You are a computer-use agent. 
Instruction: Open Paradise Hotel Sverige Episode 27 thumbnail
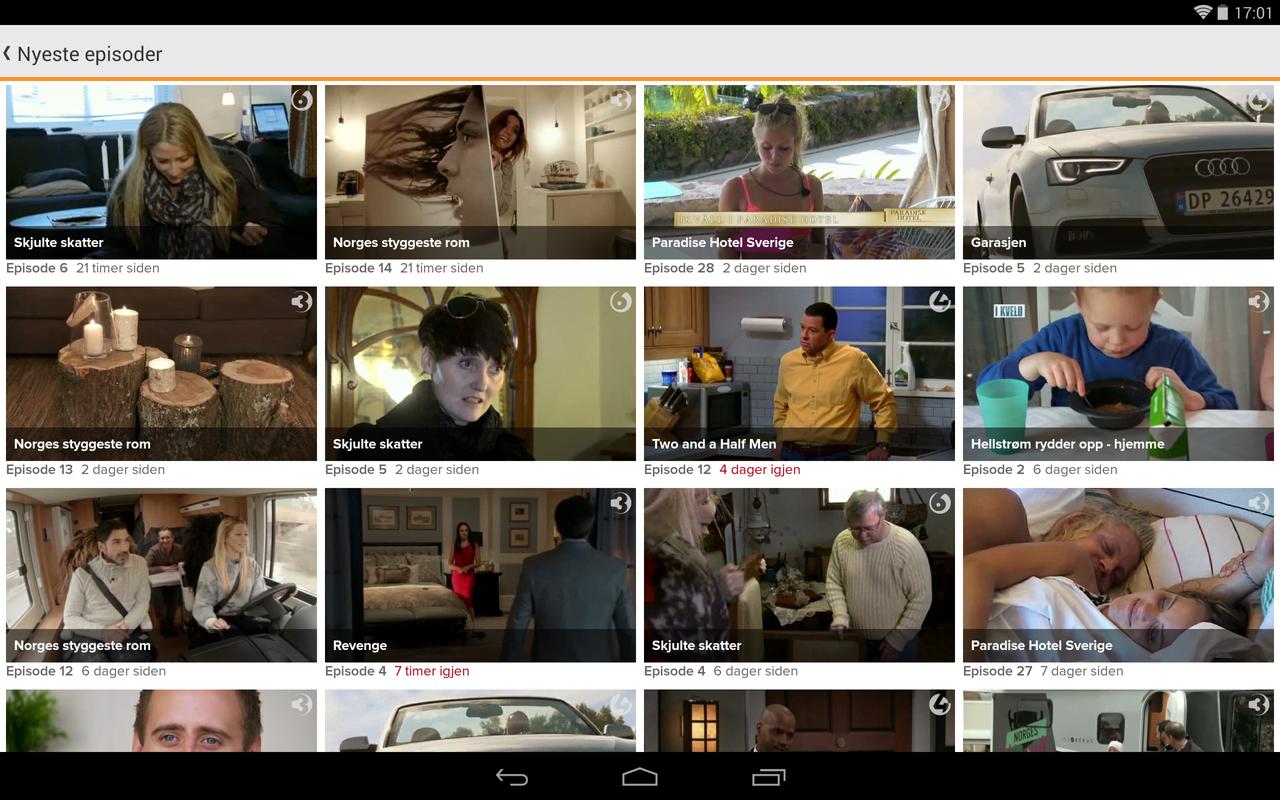coord(1118,575)
